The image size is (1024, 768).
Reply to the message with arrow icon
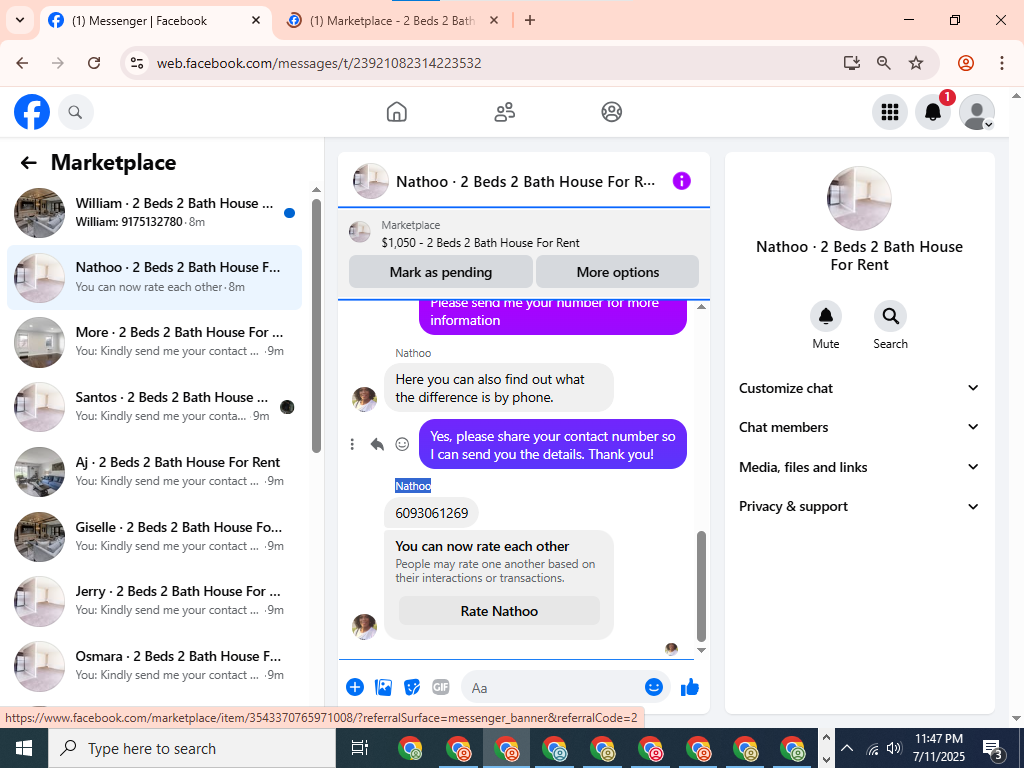(377, 444)
